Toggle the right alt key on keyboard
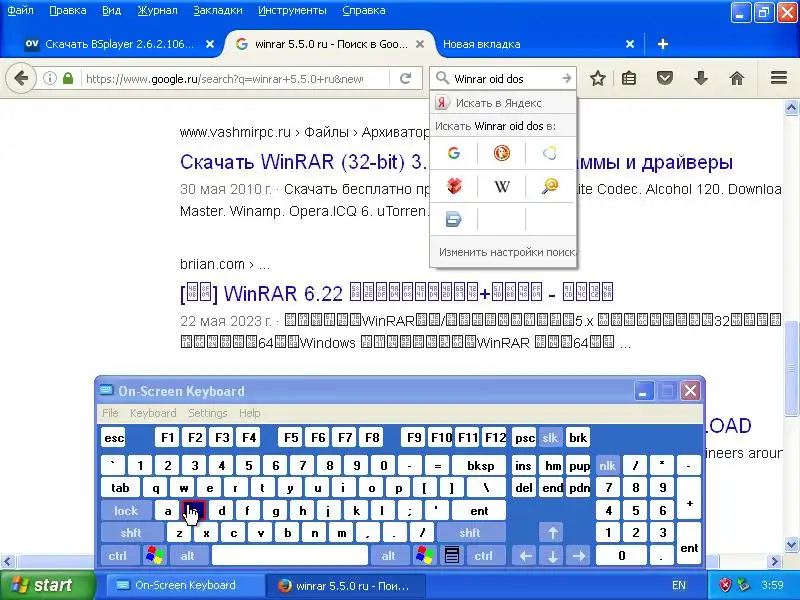This screenshot has width=800, height=600. tap(389, 555)
